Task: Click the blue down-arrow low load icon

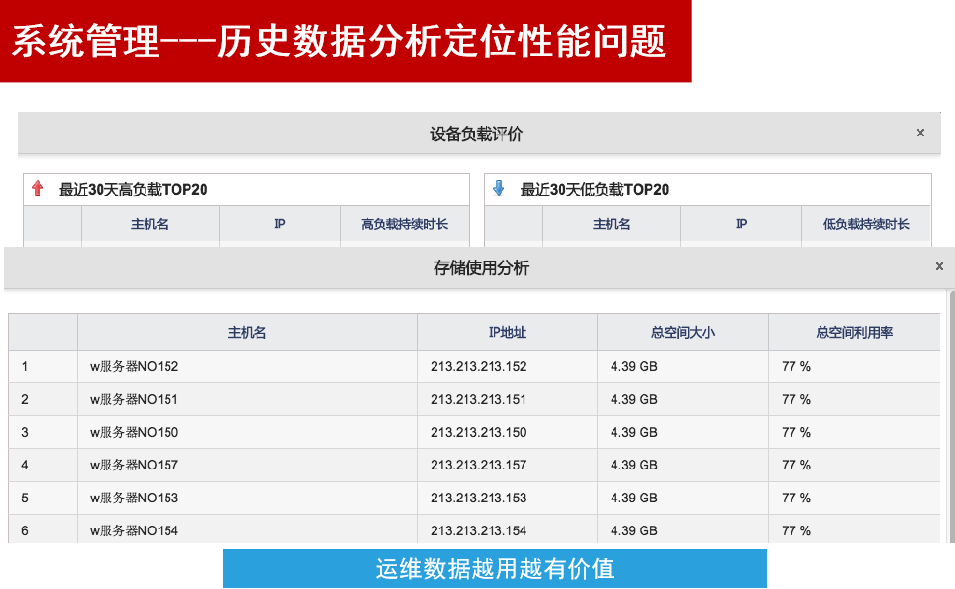Action: point(499,189)
